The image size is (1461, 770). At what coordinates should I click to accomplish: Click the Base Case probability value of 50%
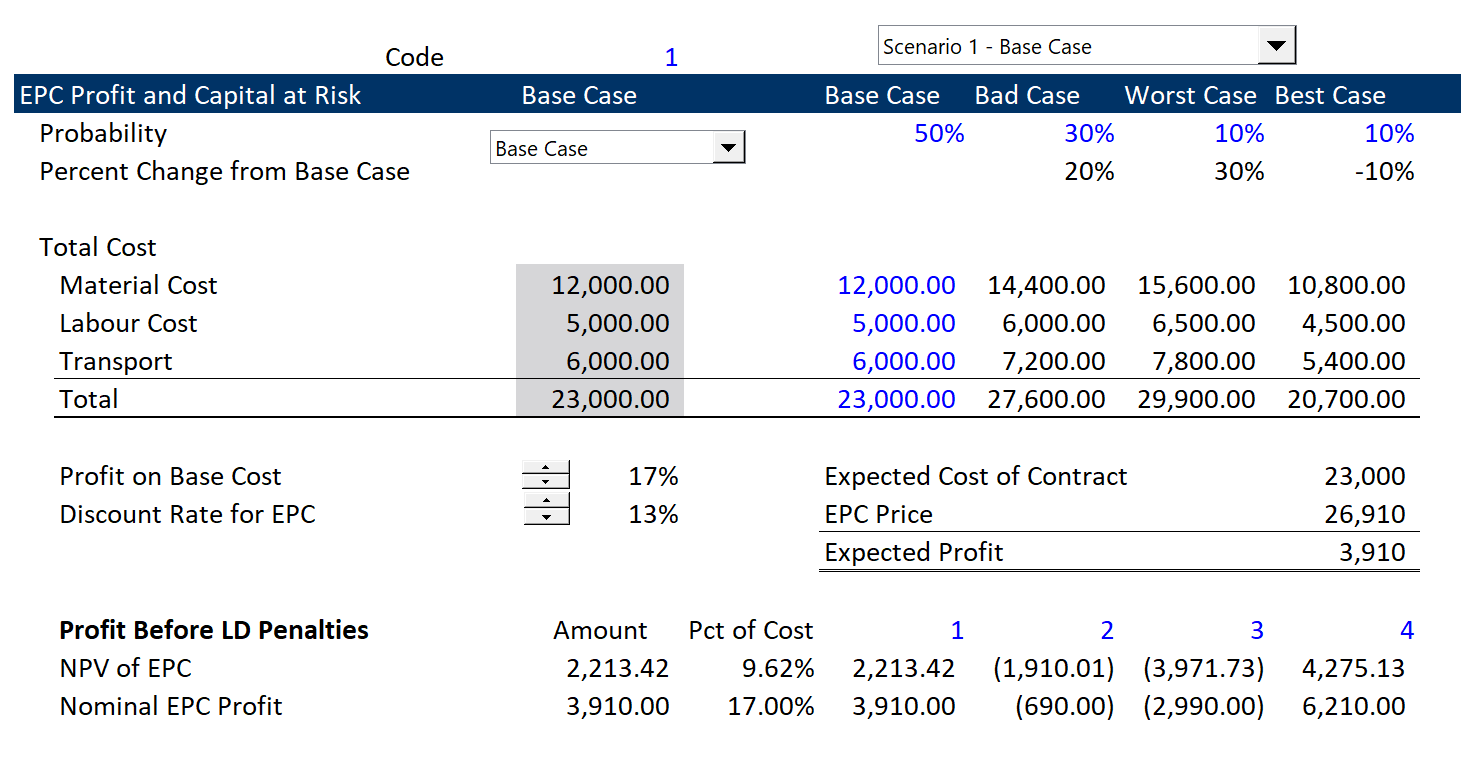938,133
